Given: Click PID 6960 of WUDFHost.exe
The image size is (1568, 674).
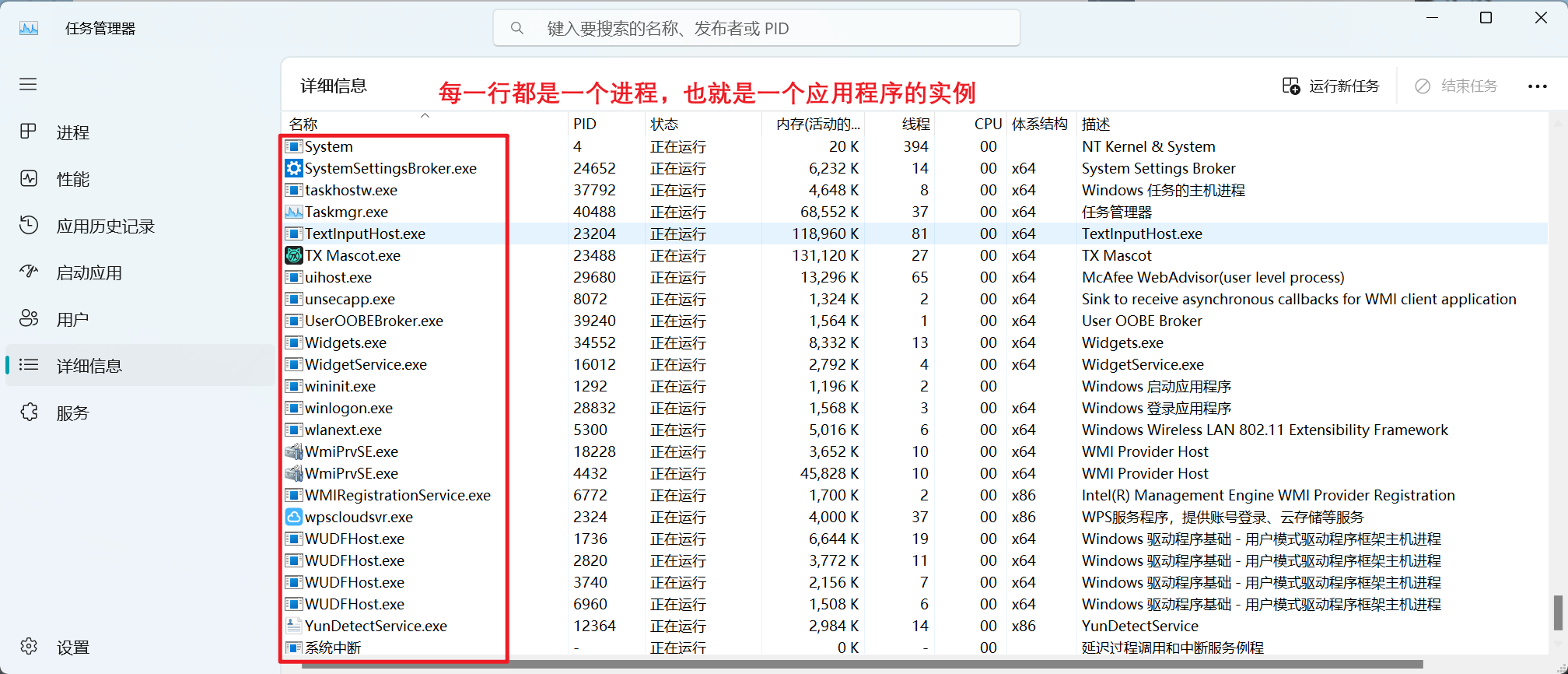Looking at the screenshot, I should click(590, 604).
